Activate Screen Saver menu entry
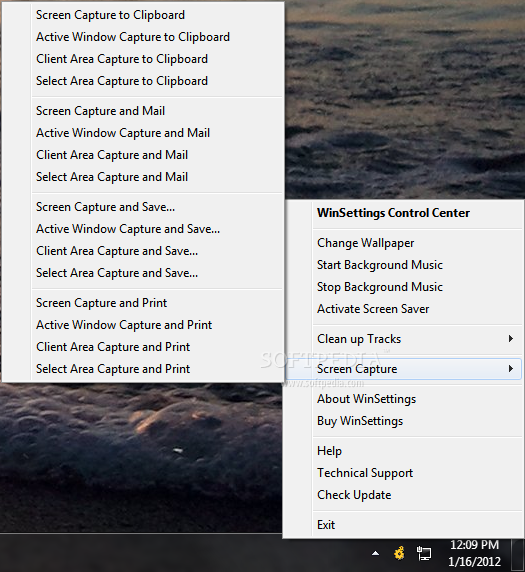525x572 pixels. tap(404, 309)
